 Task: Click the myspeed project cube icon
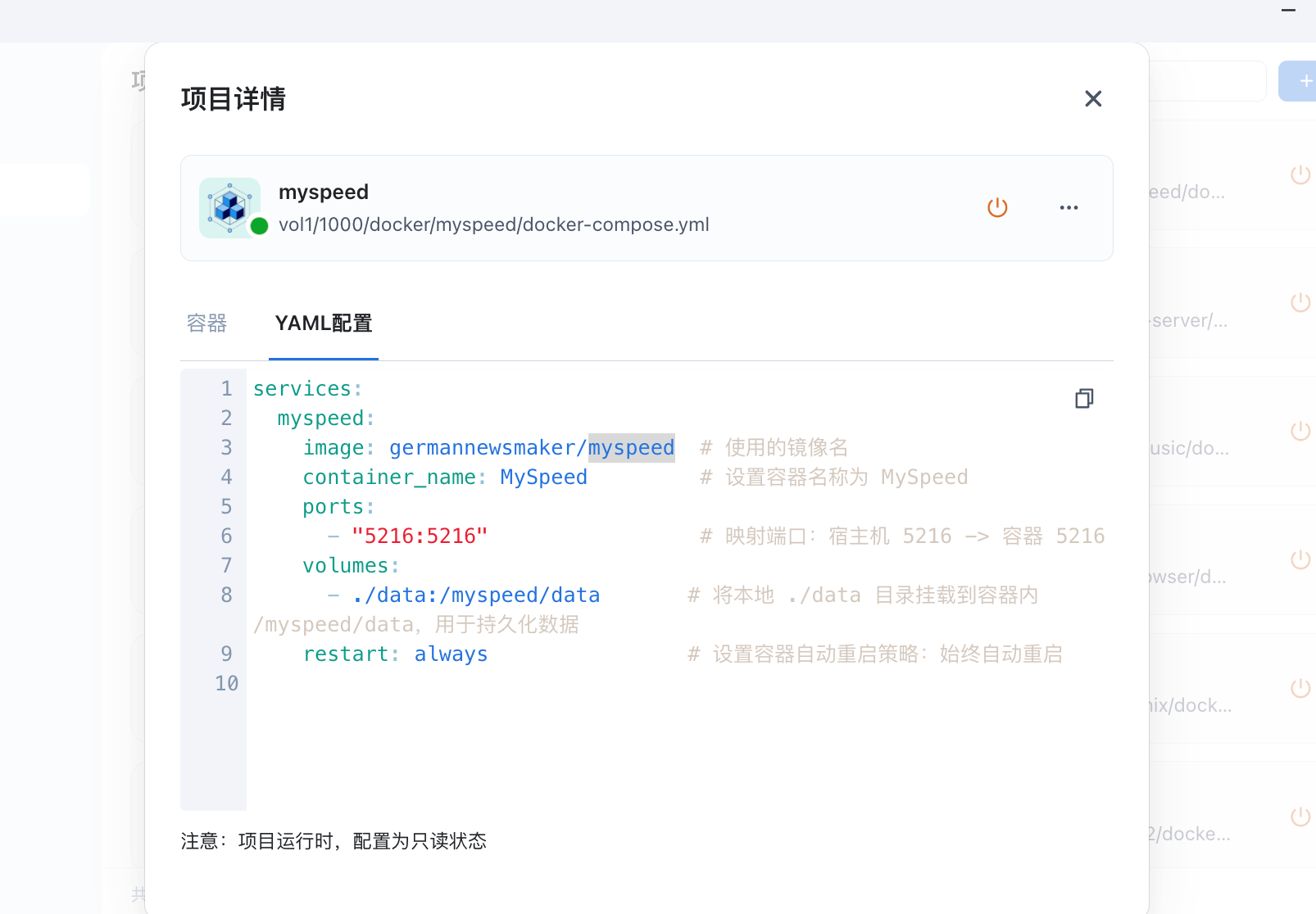(230, 208)
